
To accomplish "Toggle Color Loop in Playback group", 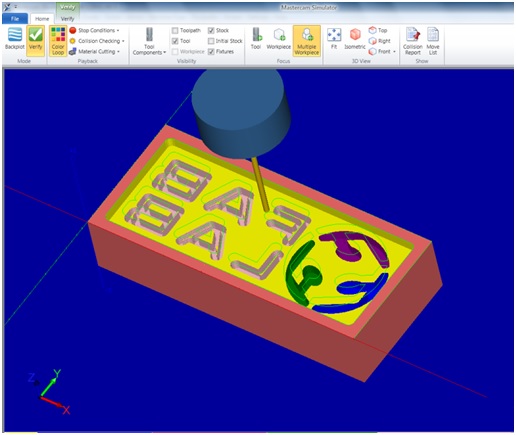I will click(x=58, y=41).
